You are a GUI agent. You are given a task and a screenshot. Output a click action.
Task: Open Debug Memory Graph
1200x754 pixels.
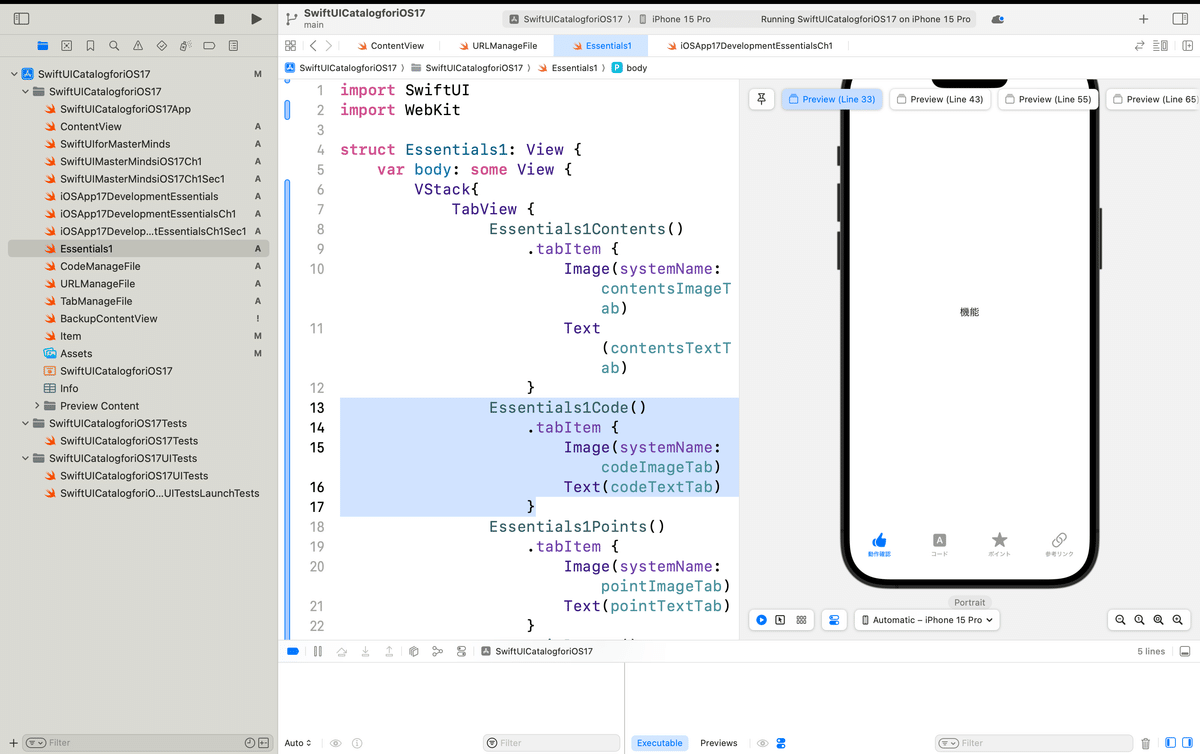(437, 651)
